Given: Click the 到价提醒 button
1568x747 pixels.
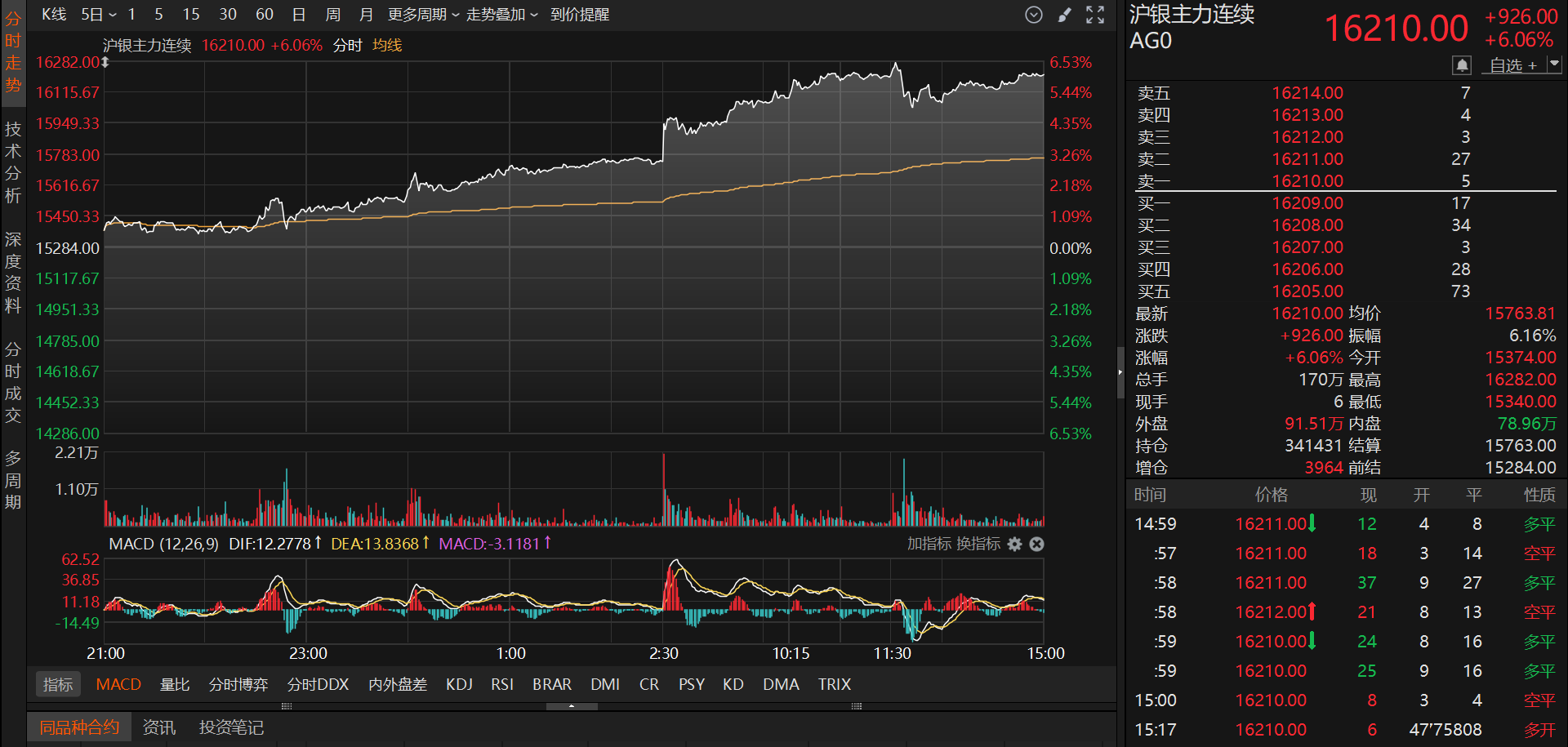Looking at the screenshot, I should click(x=580, y=15).
